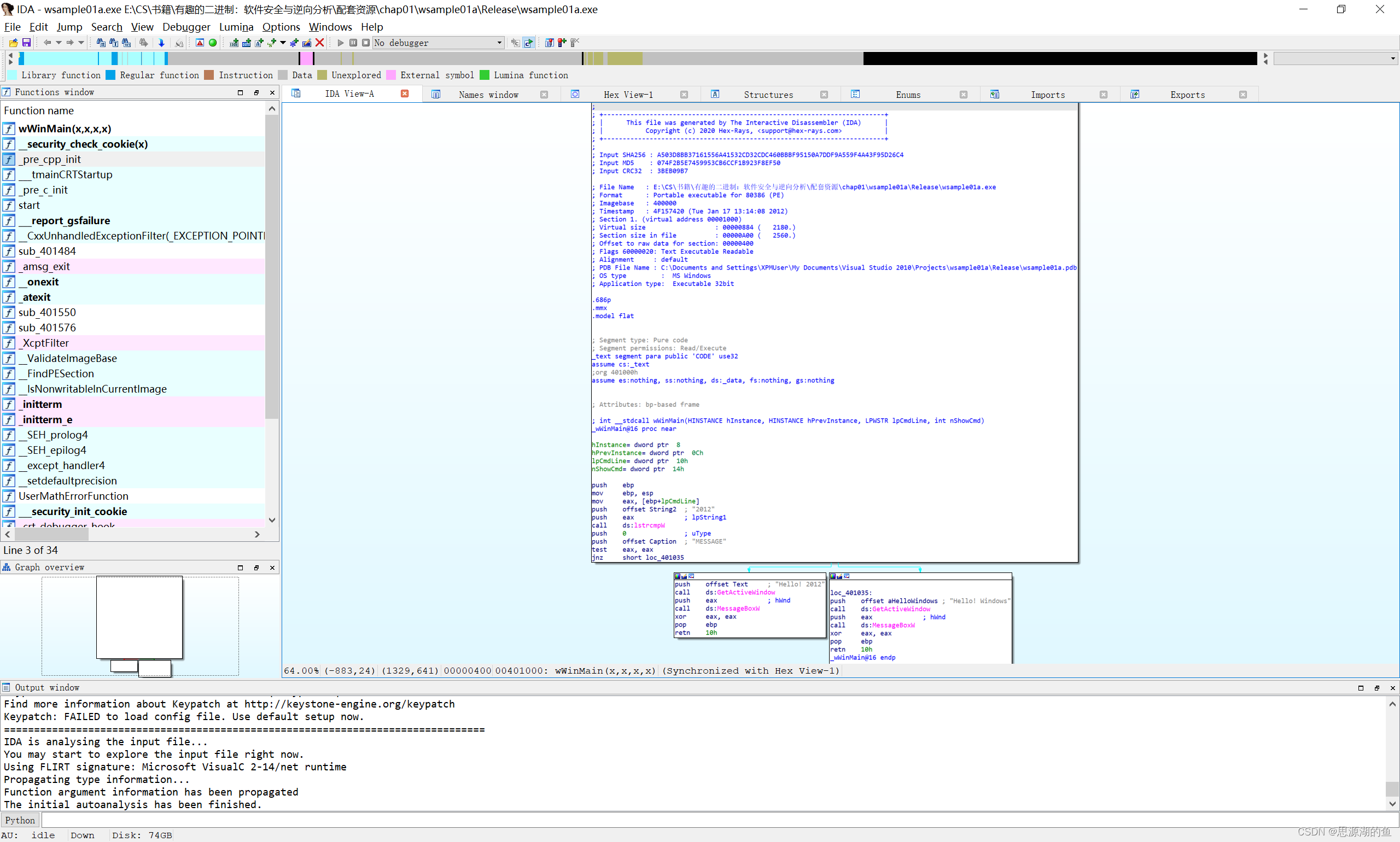Select sub_401484 in Functions window
The height and width of the screenshot is (842, 1400).
pos(47,251)
